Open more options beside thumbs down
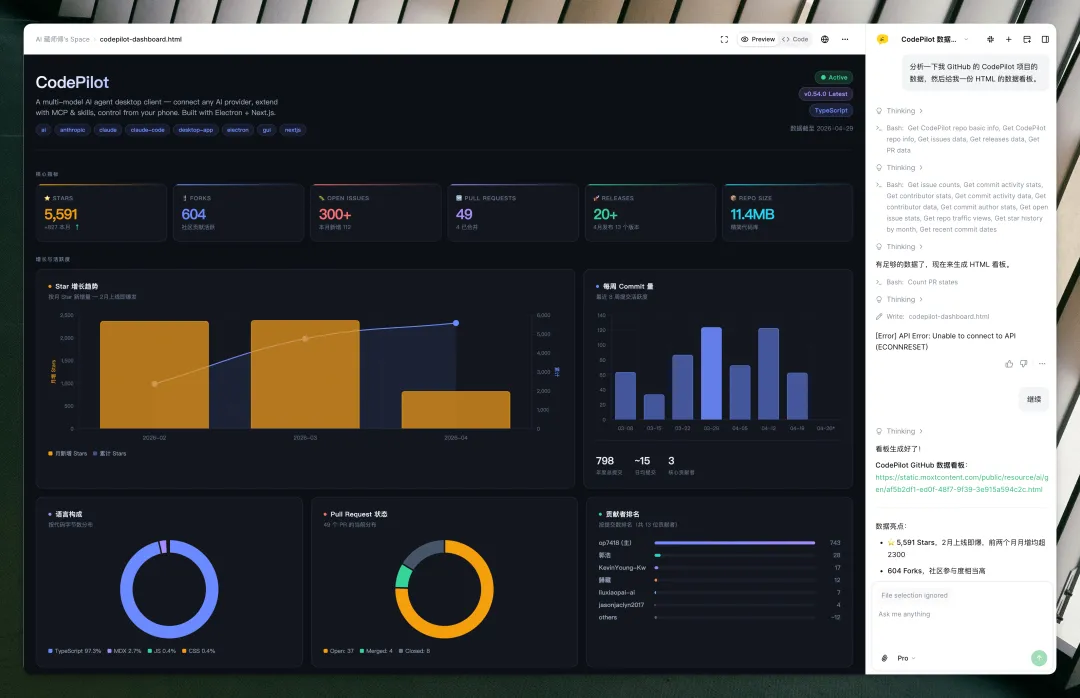Image resolution: width=1080 pixels, height=698 pixels. tap(1042, 364)
